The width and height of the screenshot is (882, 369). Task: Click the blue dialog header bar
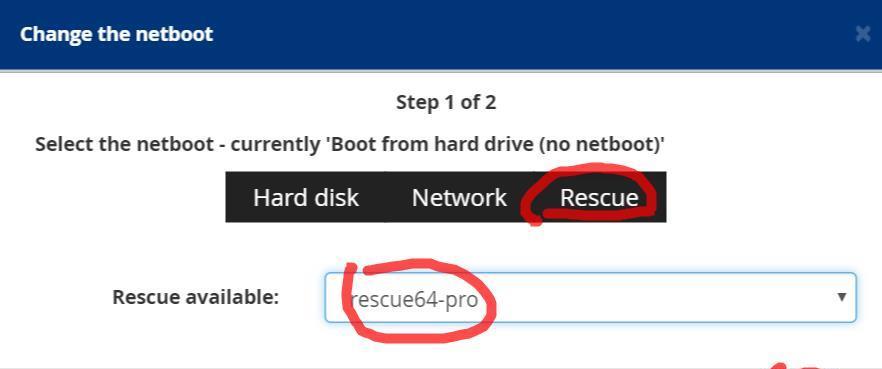pos(441,35)
